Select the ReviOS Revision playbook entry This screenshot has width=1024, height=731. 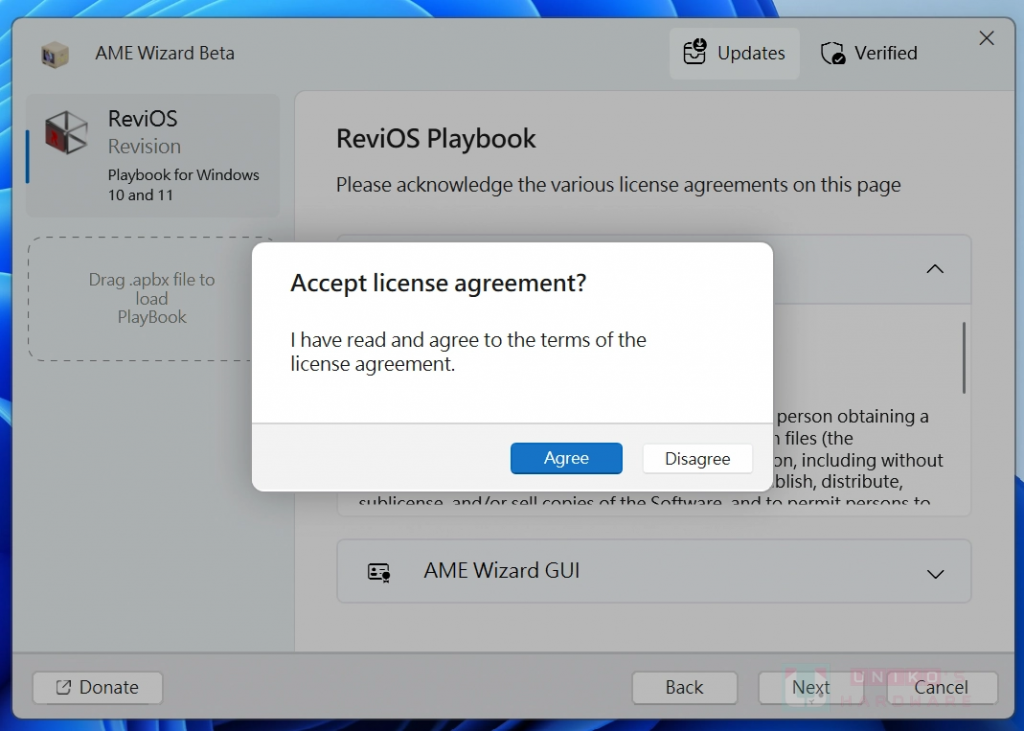(152, 155)
